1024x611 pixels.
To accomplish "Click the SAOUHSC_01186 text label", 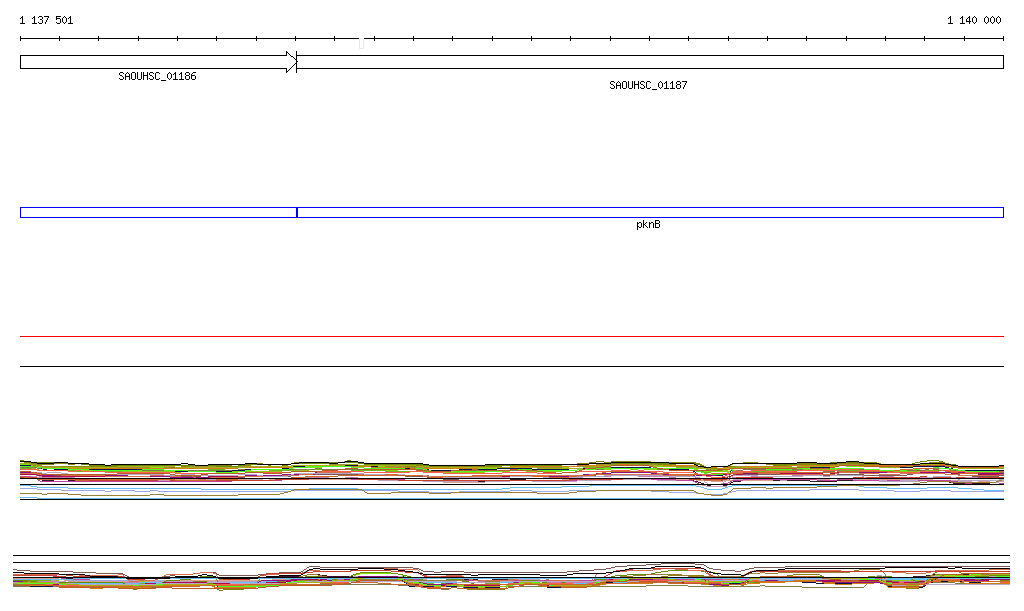I will pos(157,76).
